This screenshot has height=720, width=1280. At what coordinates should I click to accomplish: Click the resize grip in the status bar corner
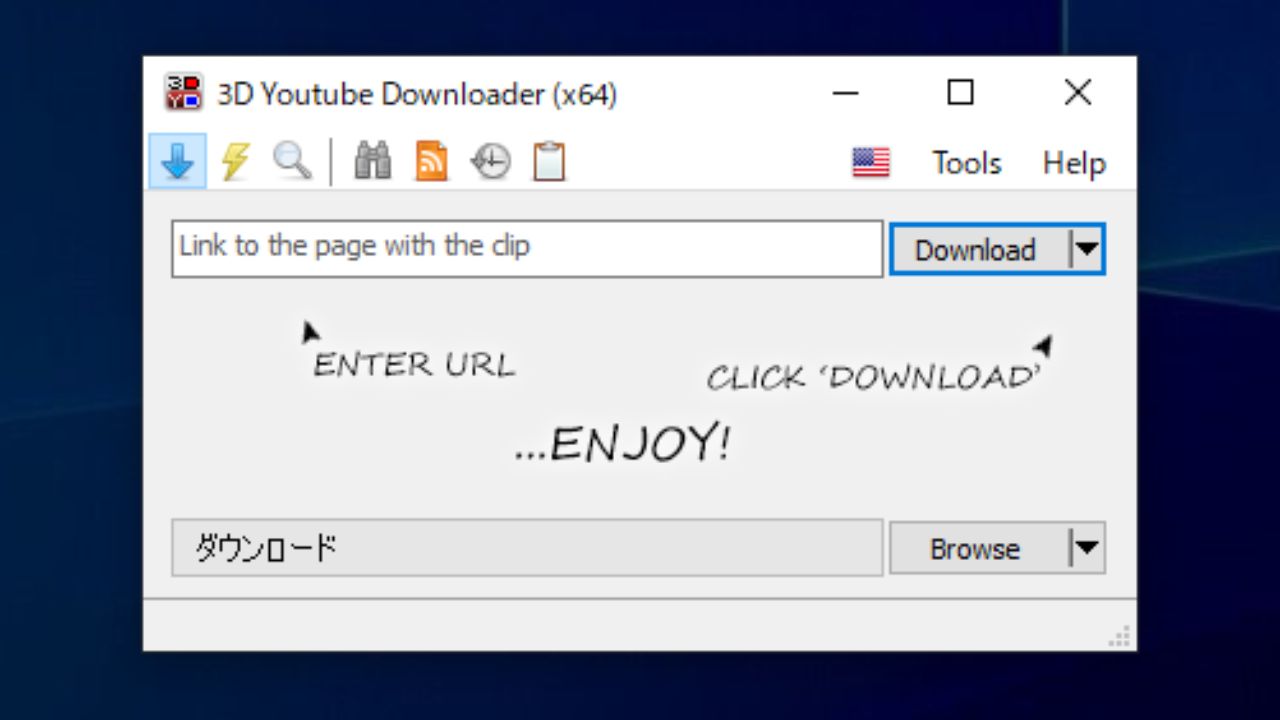[1120, 637]
